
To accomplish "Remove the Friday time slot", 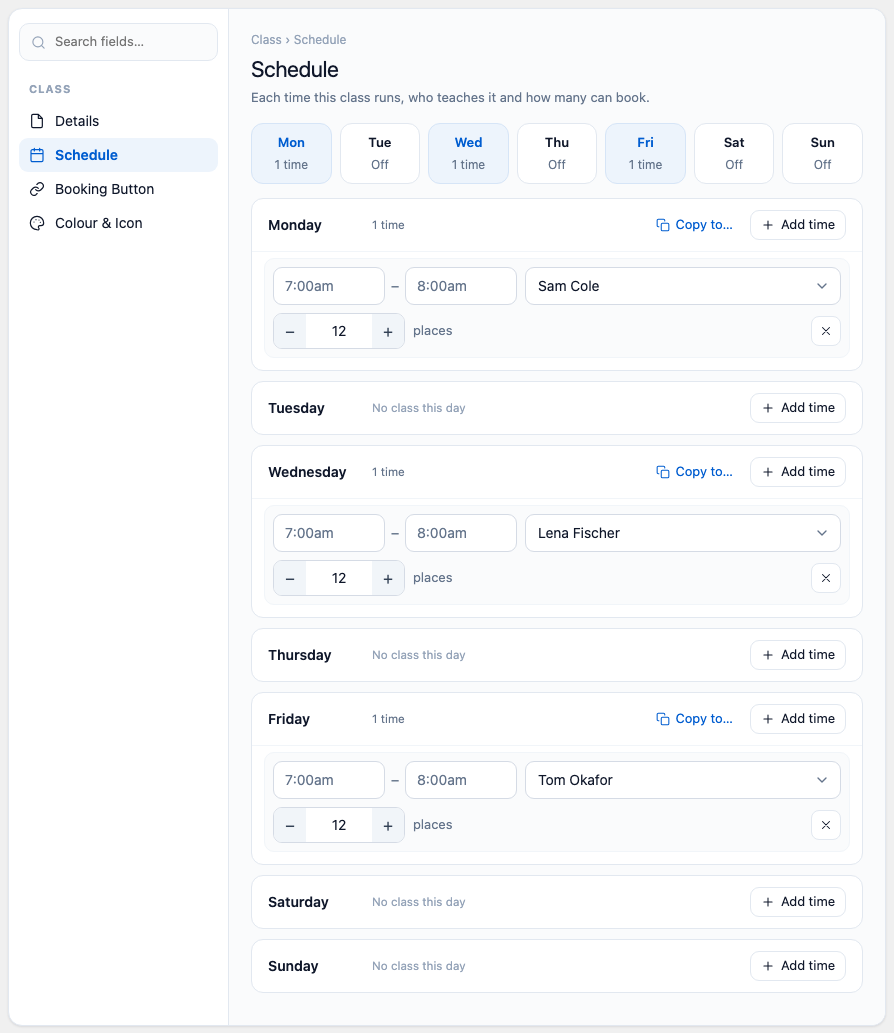I will 825,825.
